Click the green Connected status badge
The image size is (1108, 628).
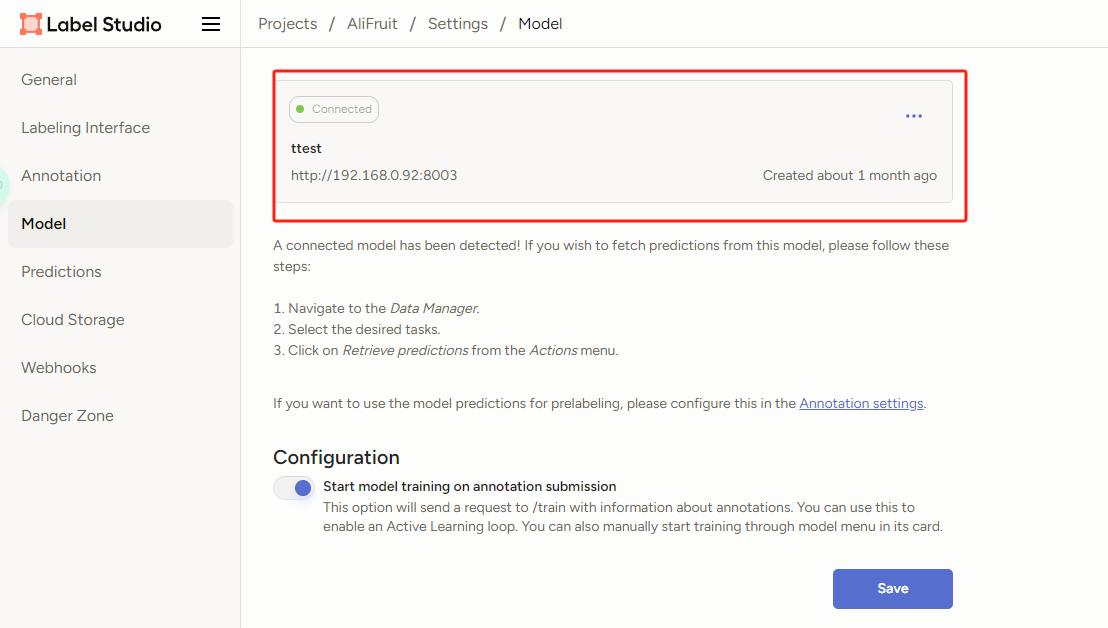click(334, 109)
